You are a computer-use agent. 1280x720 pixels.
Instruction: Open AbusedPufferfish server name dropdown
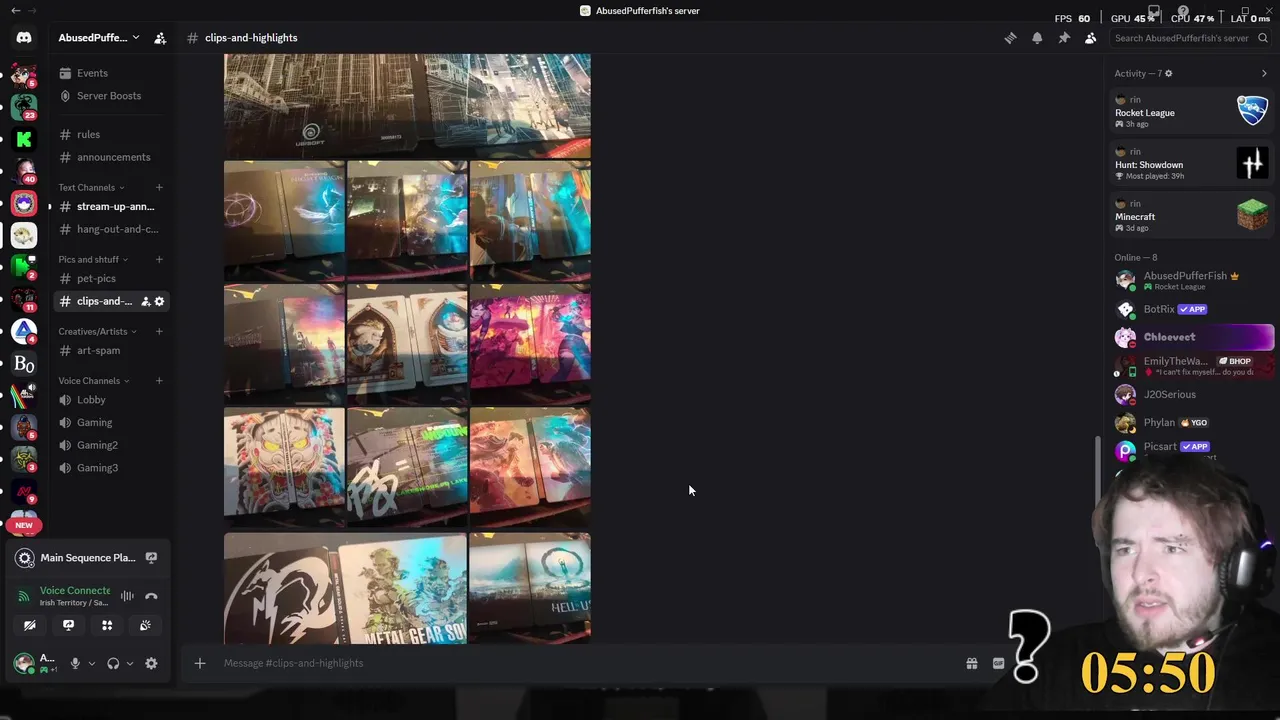pos(99,38)
